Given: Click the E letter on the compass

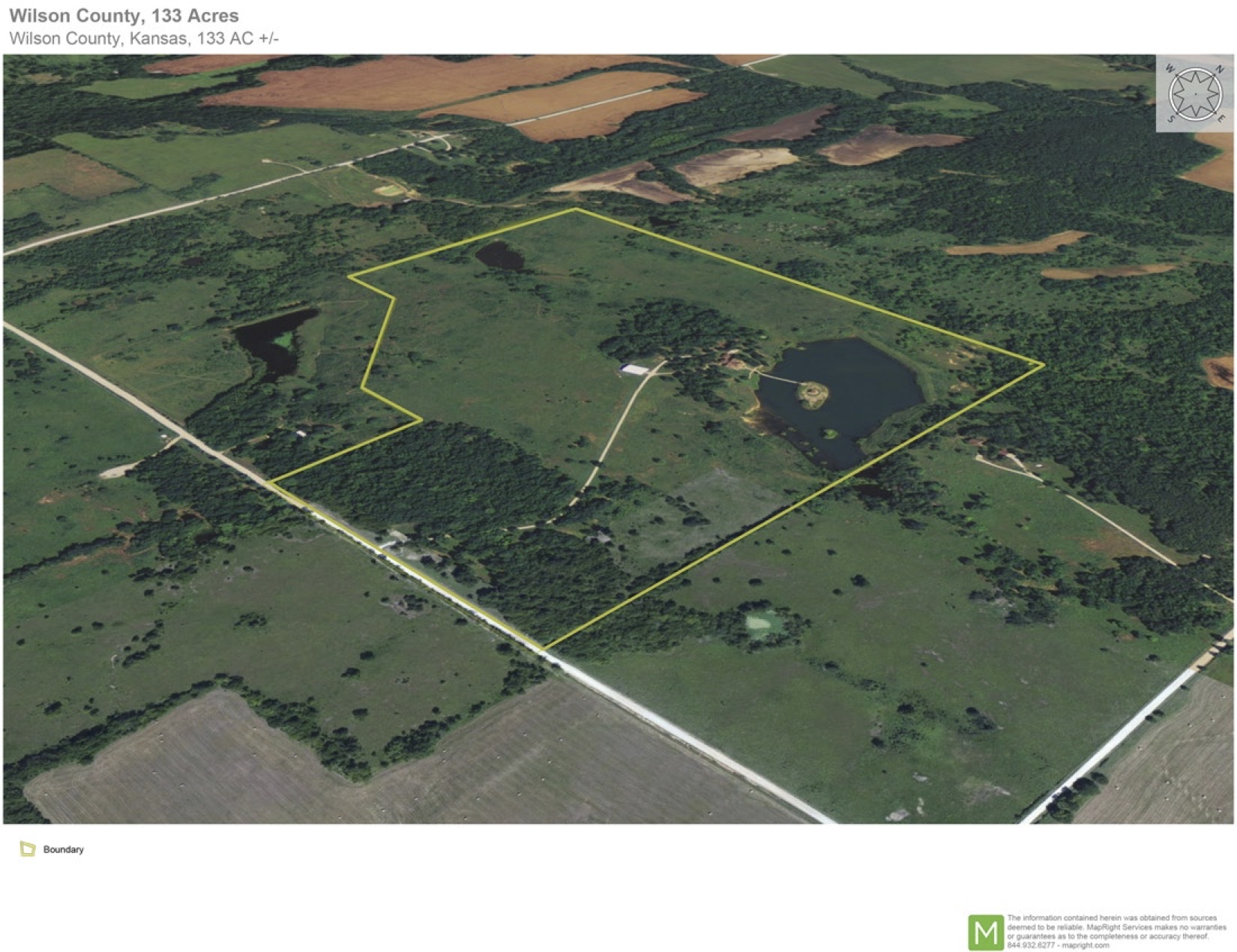Looking at the screenshot, I should (x=1221, y=118).
